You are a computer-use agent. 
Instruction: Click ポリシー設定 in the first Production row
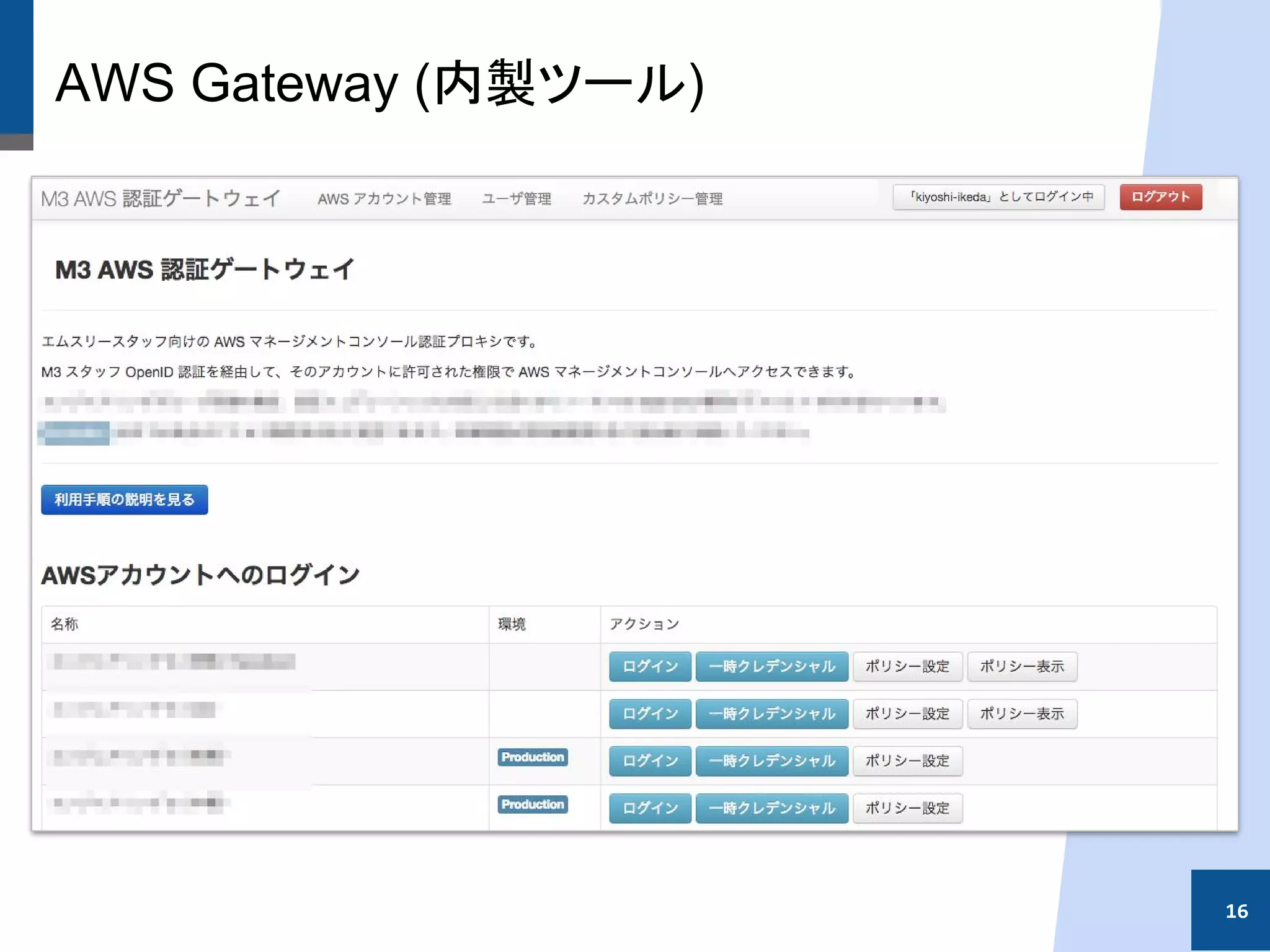point(907,761)
